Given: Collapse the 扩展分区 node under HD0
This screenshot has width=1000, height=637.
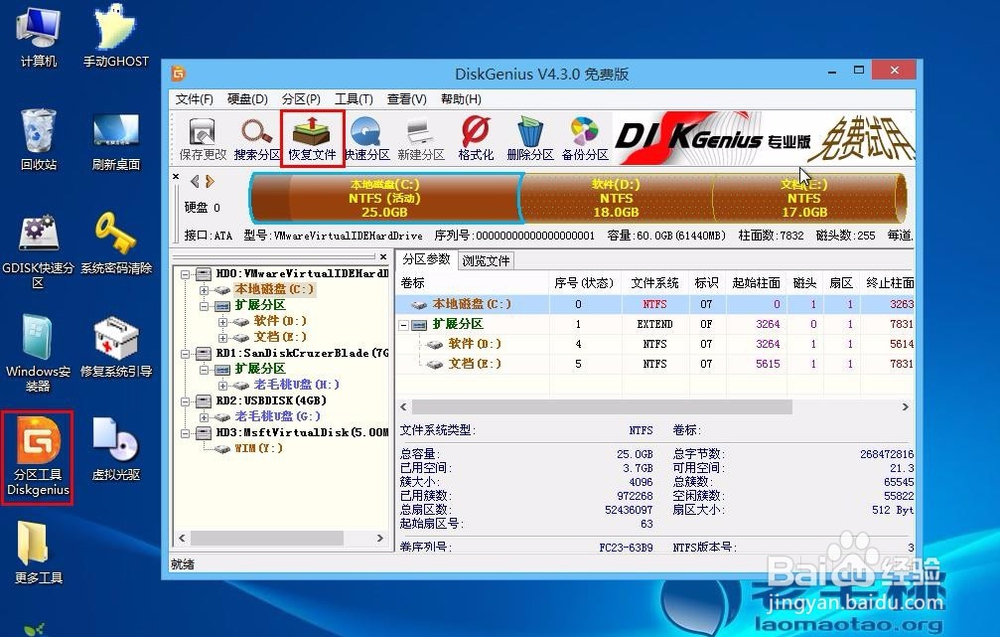Looking at the screenshot, I should click(203, 306).
